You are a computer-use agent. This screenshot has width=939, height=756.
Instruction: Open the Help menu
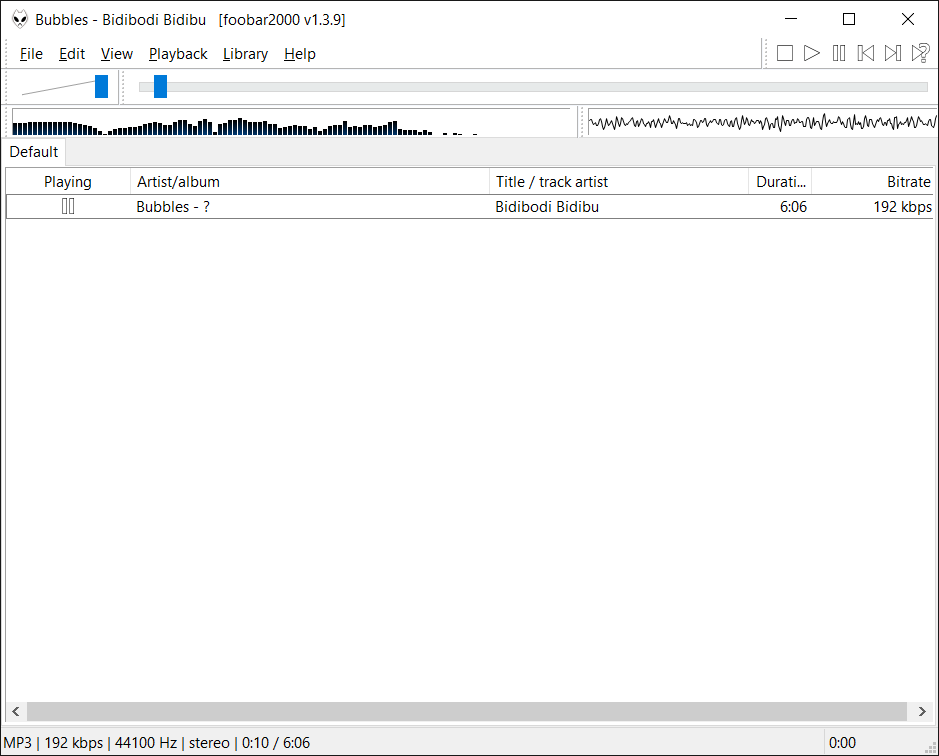point(299,54)
